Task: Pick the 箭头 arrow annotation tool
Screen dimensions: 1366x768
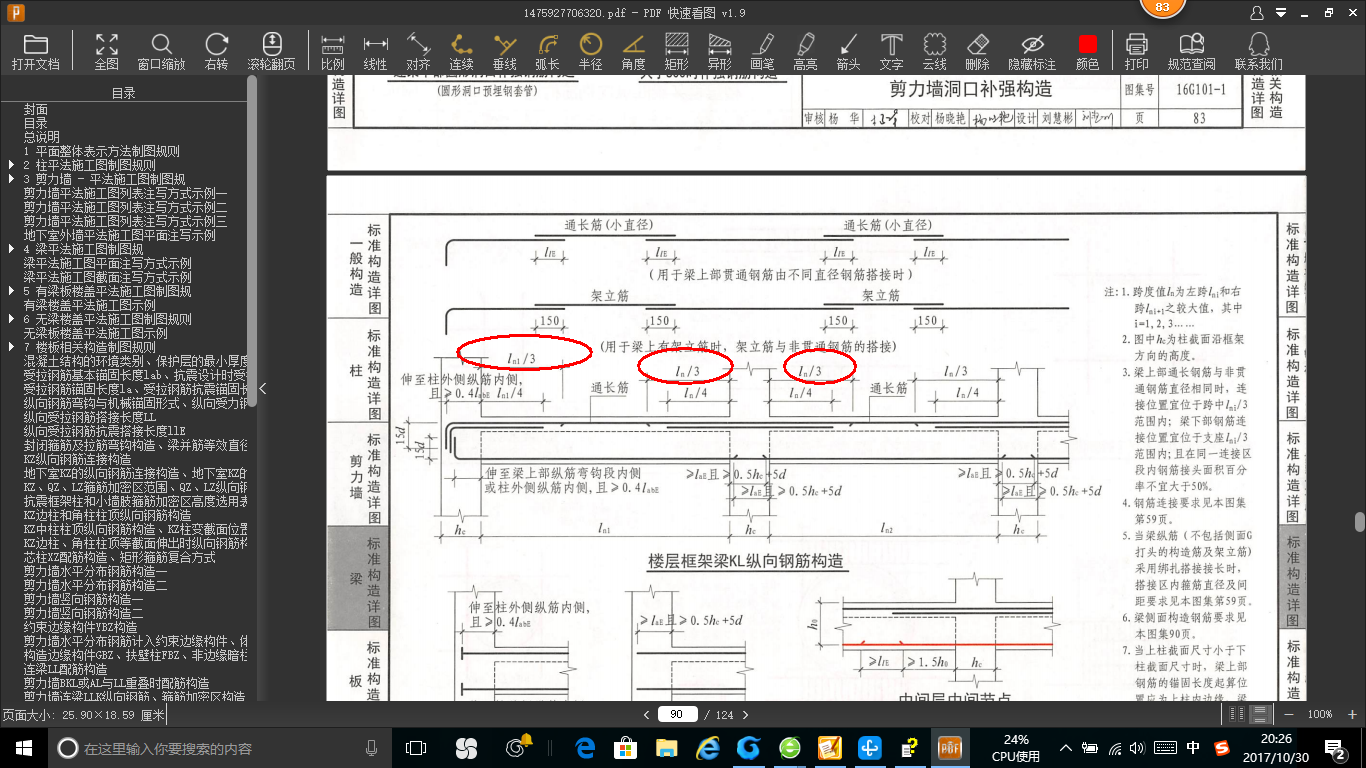Action: 848,51
